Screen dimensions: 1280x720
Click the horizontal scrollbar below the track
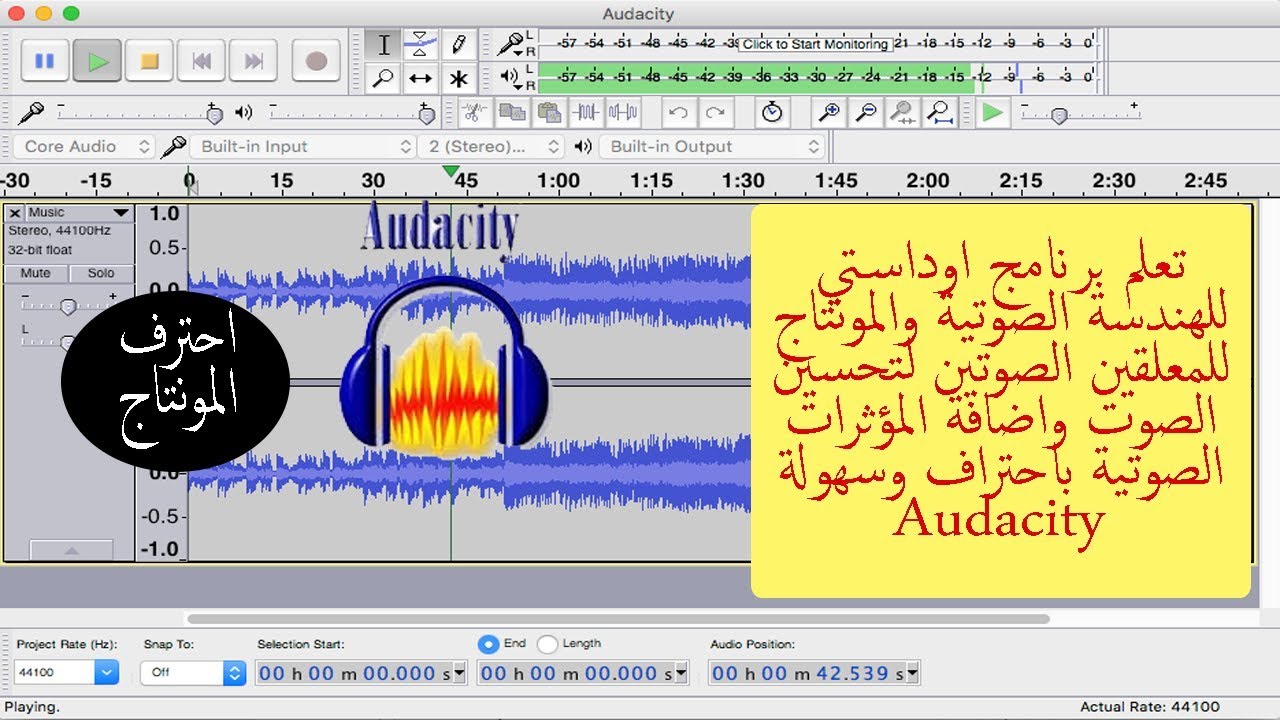point(618,619)
